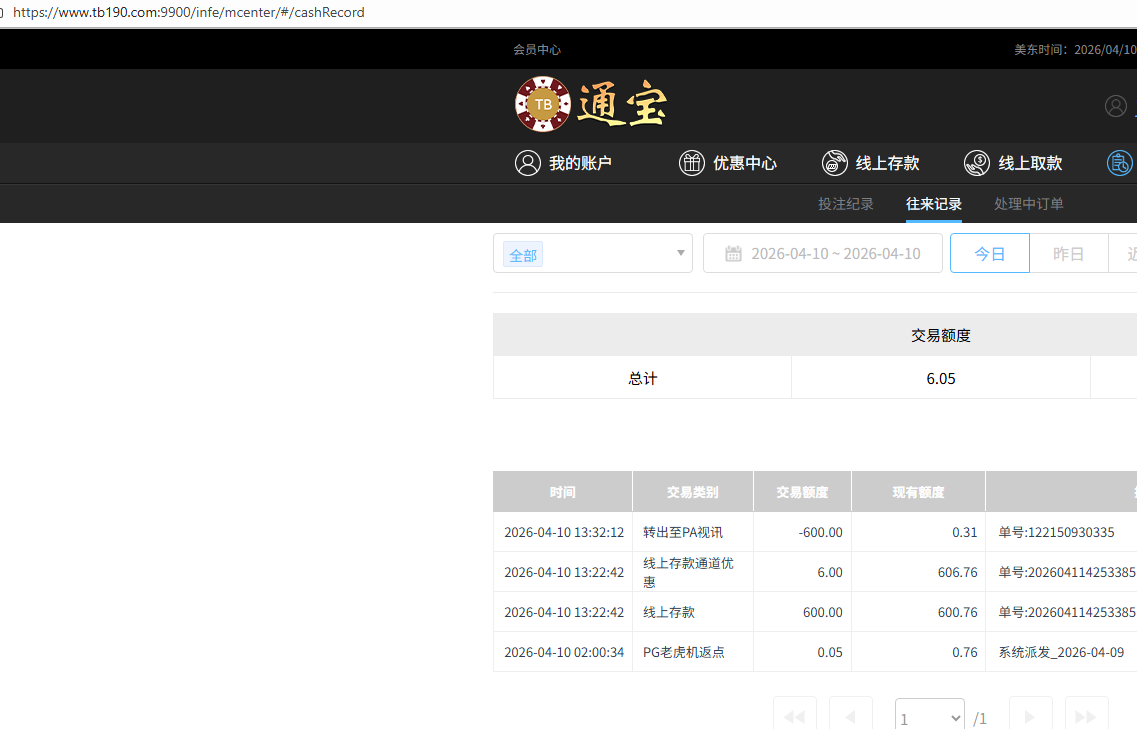Viewport: 1137px width, 729px height.
Task: Open the user profile avatar icon
Action: 1115,106
